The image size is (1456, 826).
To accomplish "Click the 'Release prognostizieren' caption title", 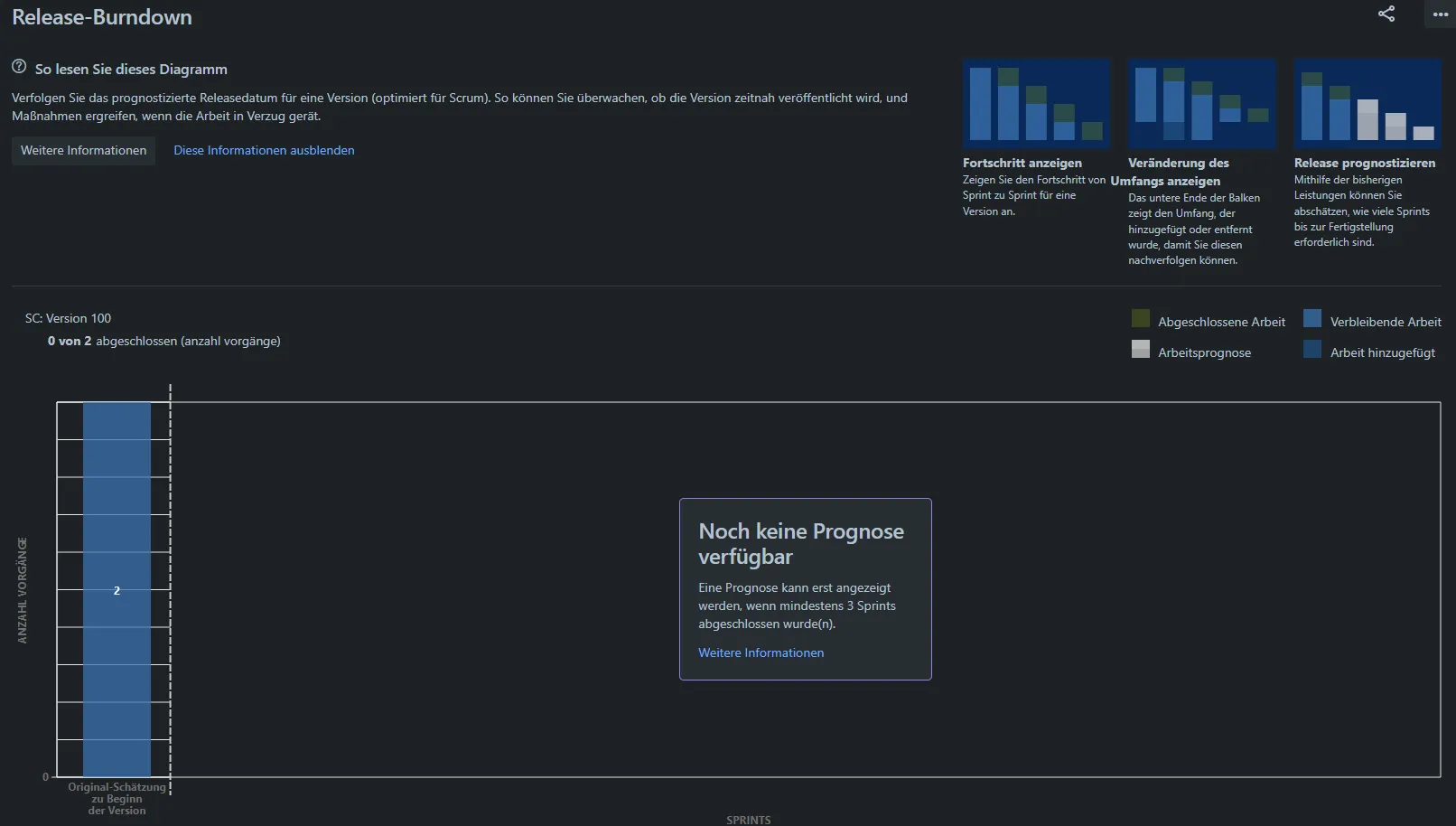I will (1365, 163).
